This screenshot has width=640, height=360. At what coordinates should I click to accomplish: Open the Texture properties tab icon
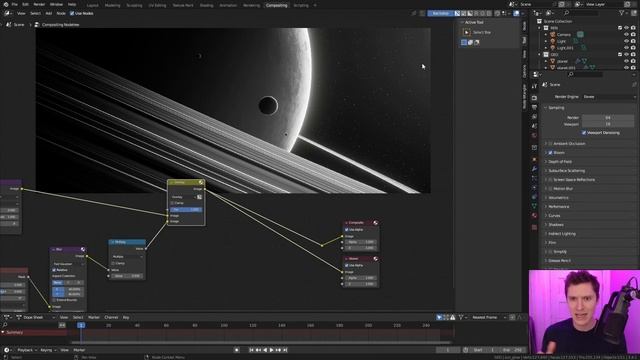click(x=534, y=227)
